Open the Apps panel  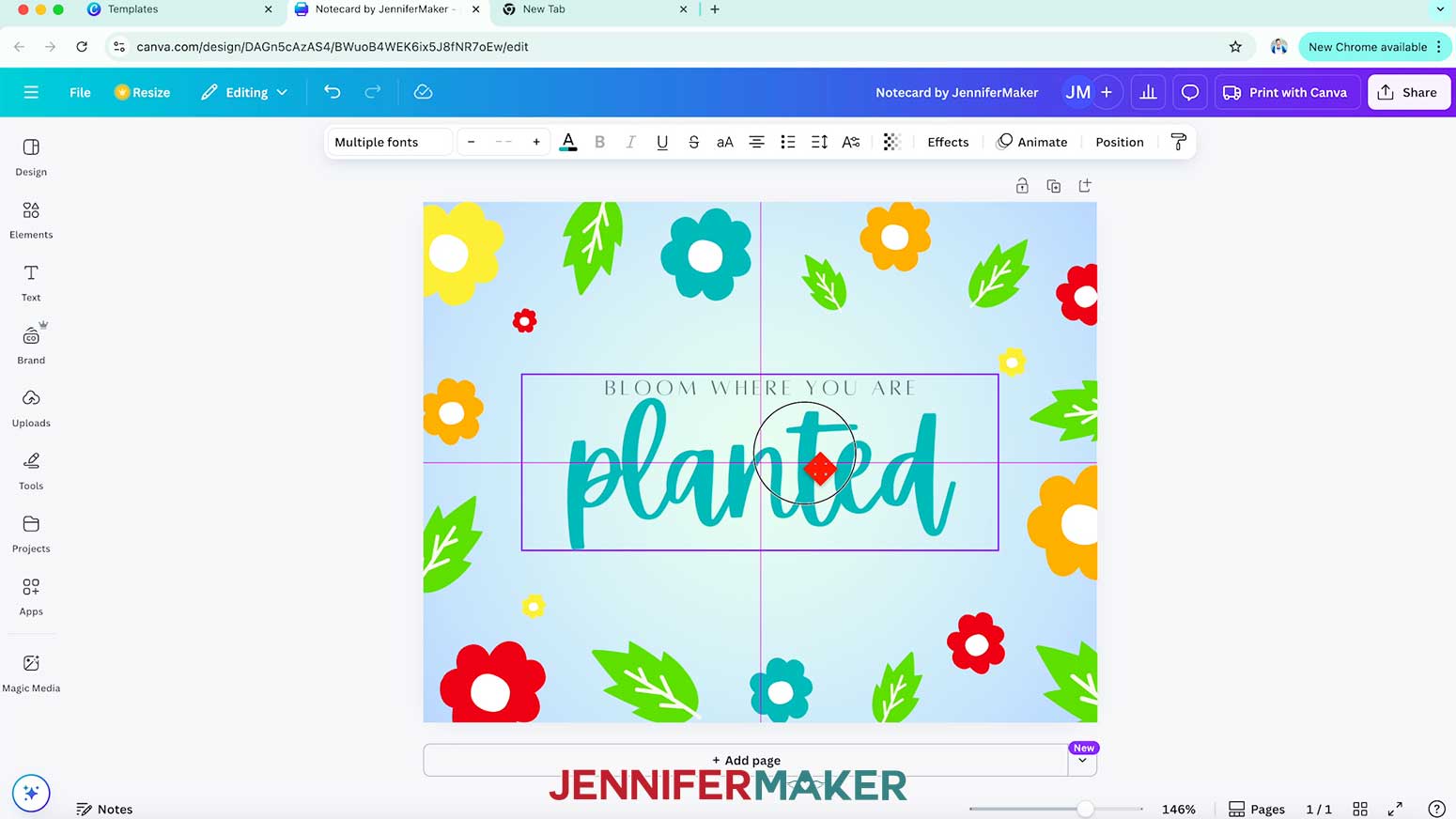click(31, 596)
